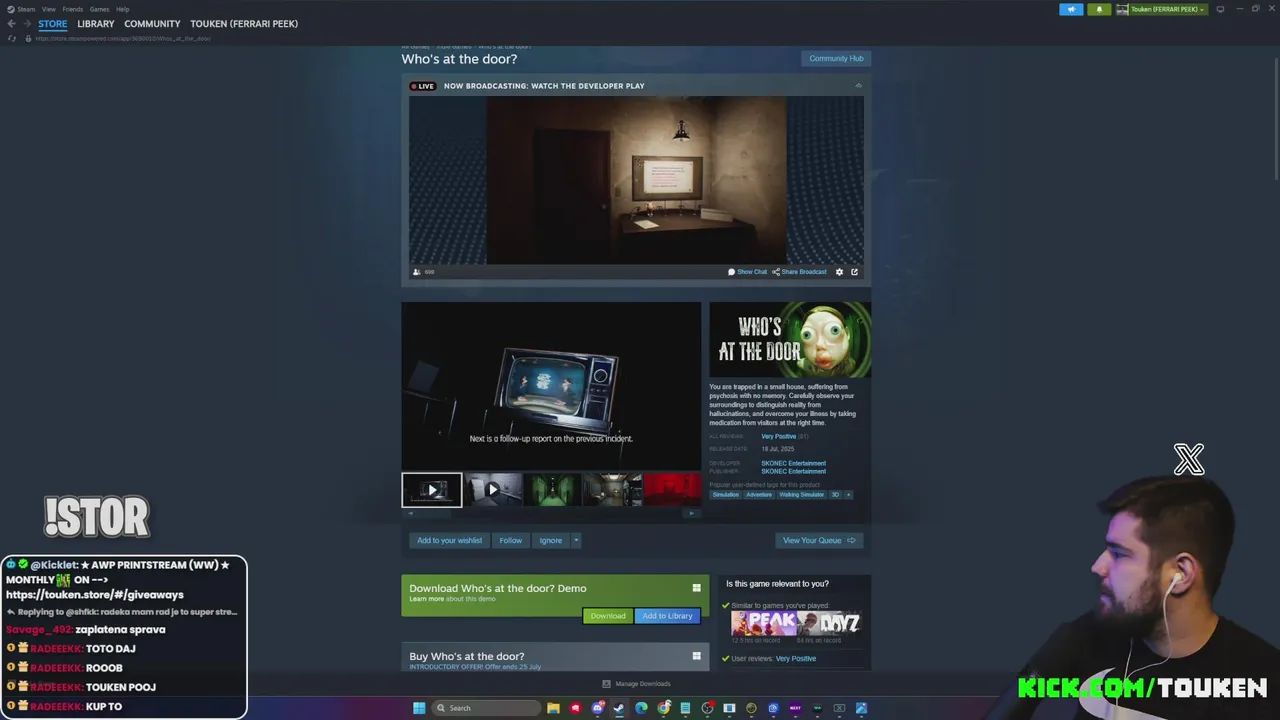The height and width of the screenshot is (720, 1280).
Task: Open the notifications bell icon
Action: coord(1099,9)
